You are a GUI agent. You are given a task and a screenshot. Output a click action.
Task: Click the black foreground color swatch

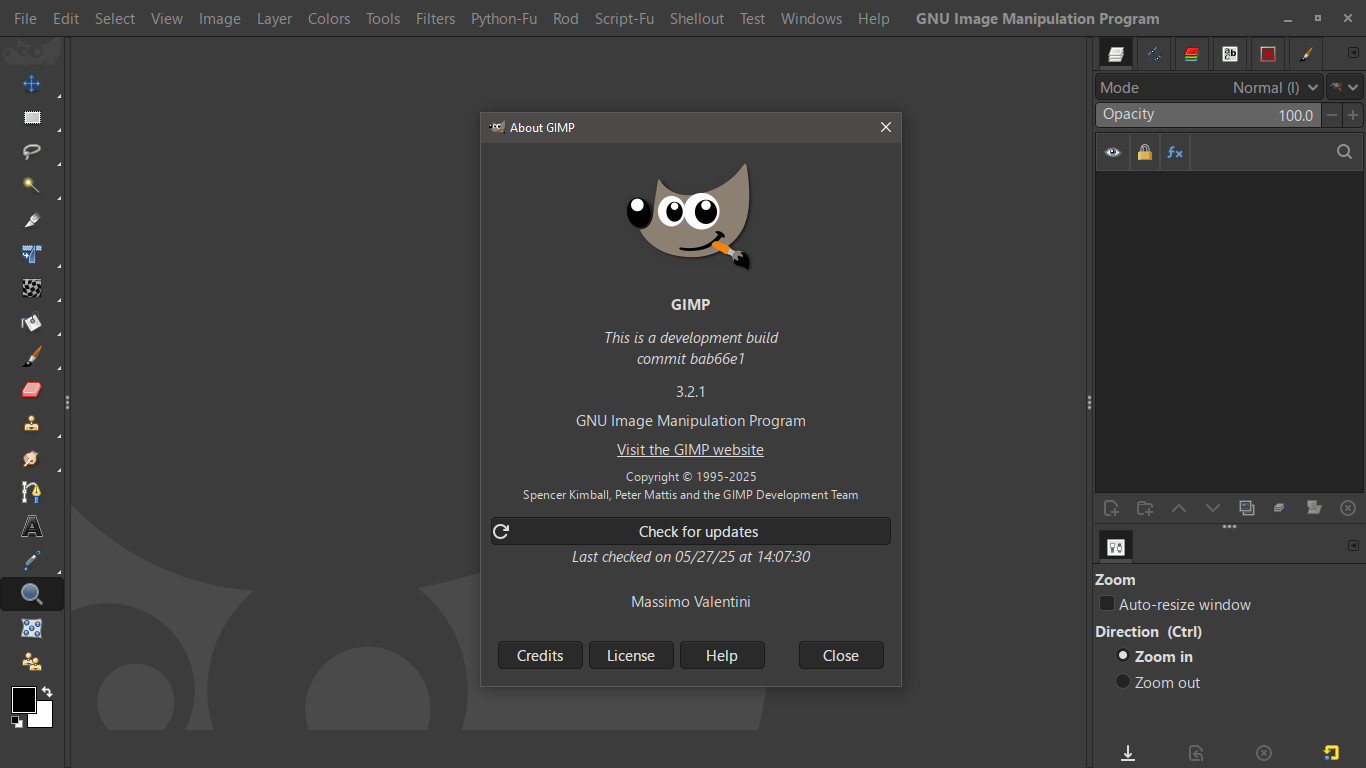click(23, 699)
